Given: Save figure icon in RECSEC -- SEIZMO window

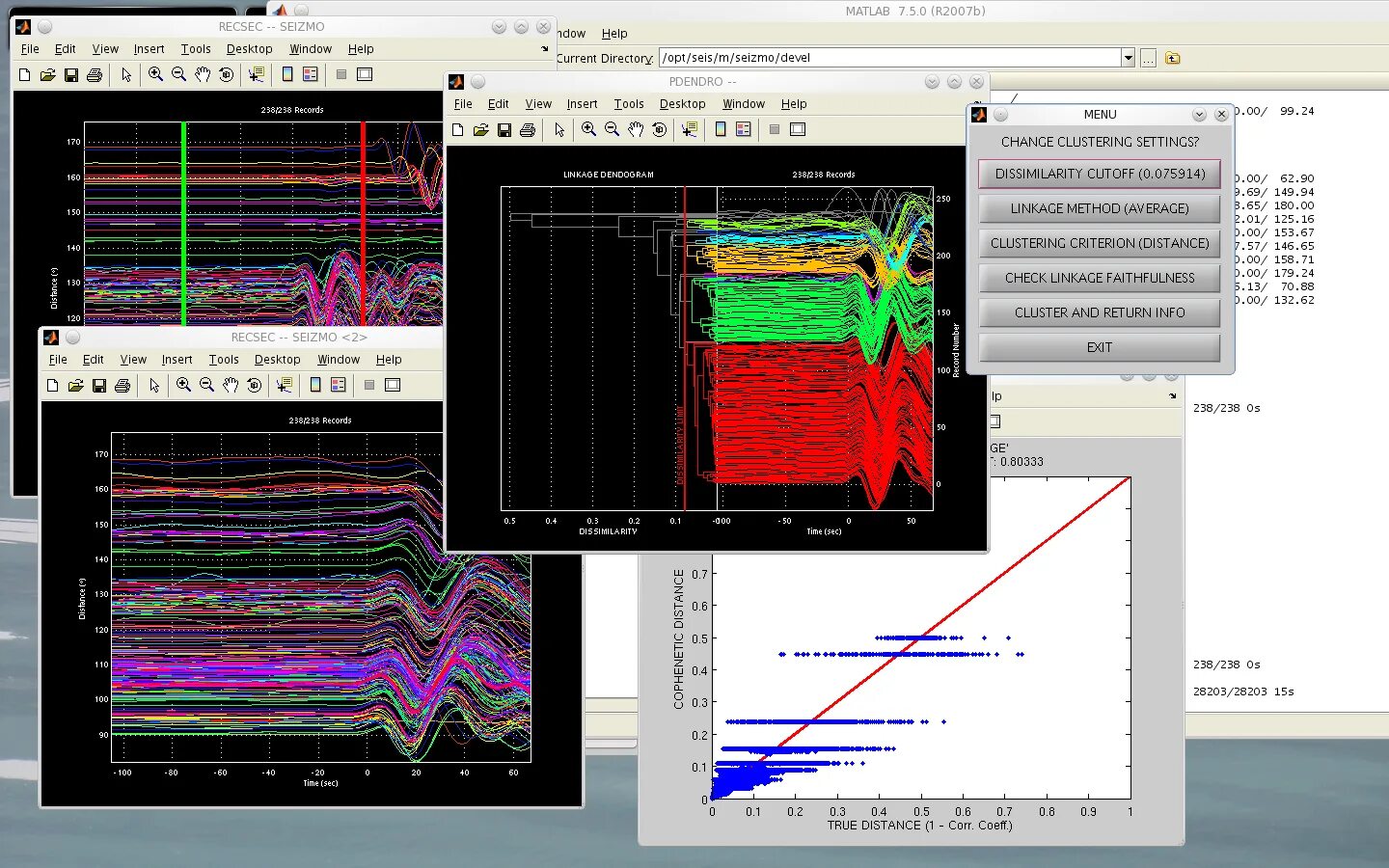Looking at the screenshot, I should [x=70, y=74].
